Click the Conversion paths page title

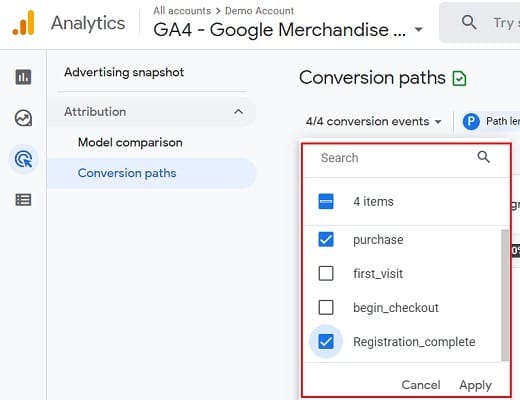[x=372, y=78]
